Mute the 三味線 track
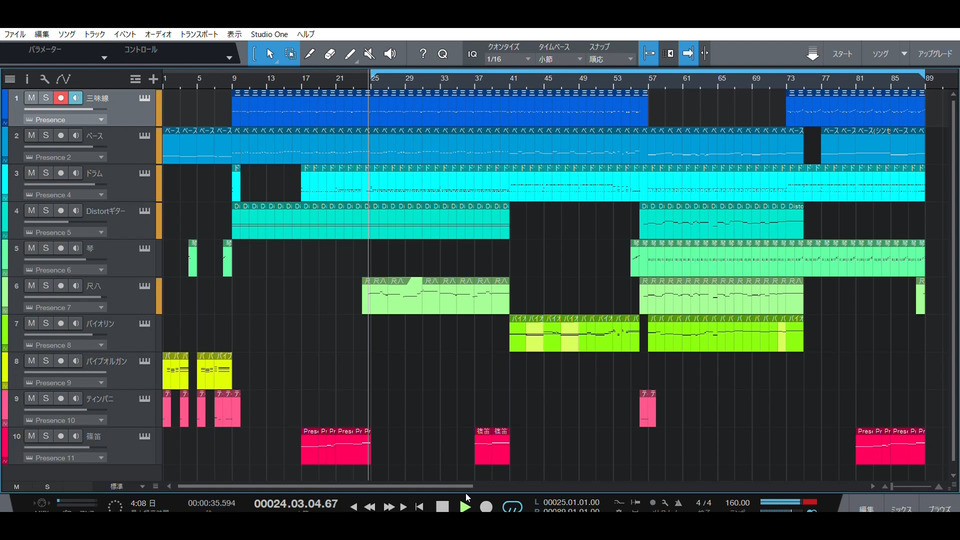960x540 pixels. pos(31,97)
